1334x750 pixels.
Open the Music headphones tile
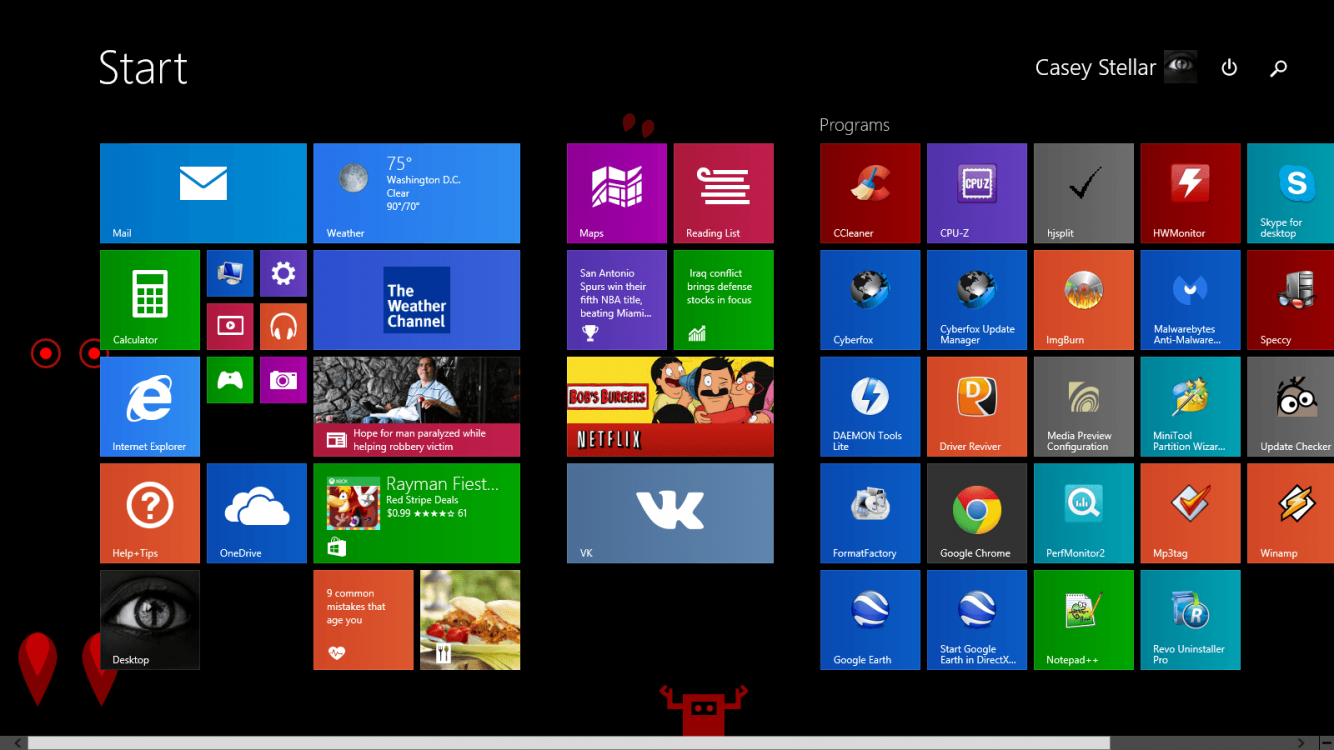(283, 326)
